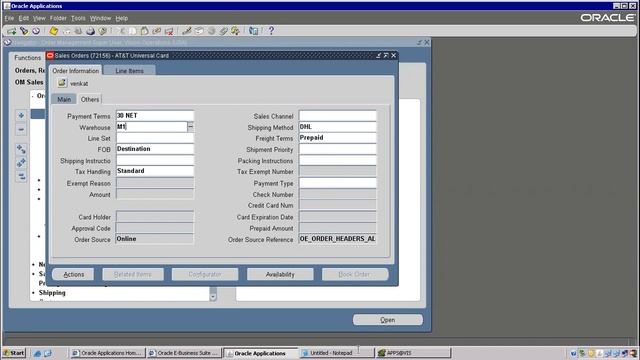
Task: Click the Configurator button
Action: pos(205,274)
